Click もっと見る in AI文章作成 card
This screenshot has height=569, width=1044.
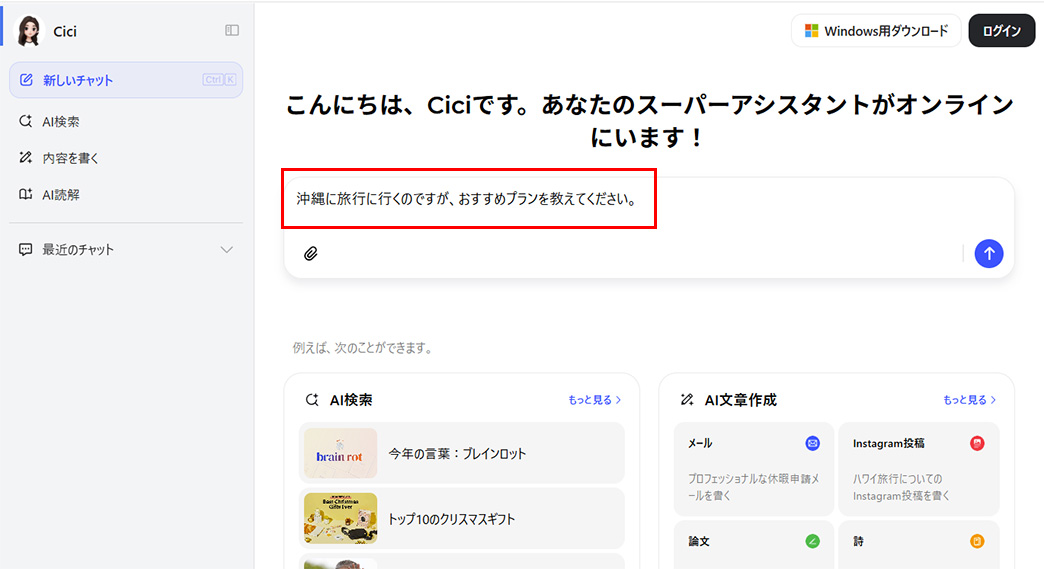pos(969,400)
